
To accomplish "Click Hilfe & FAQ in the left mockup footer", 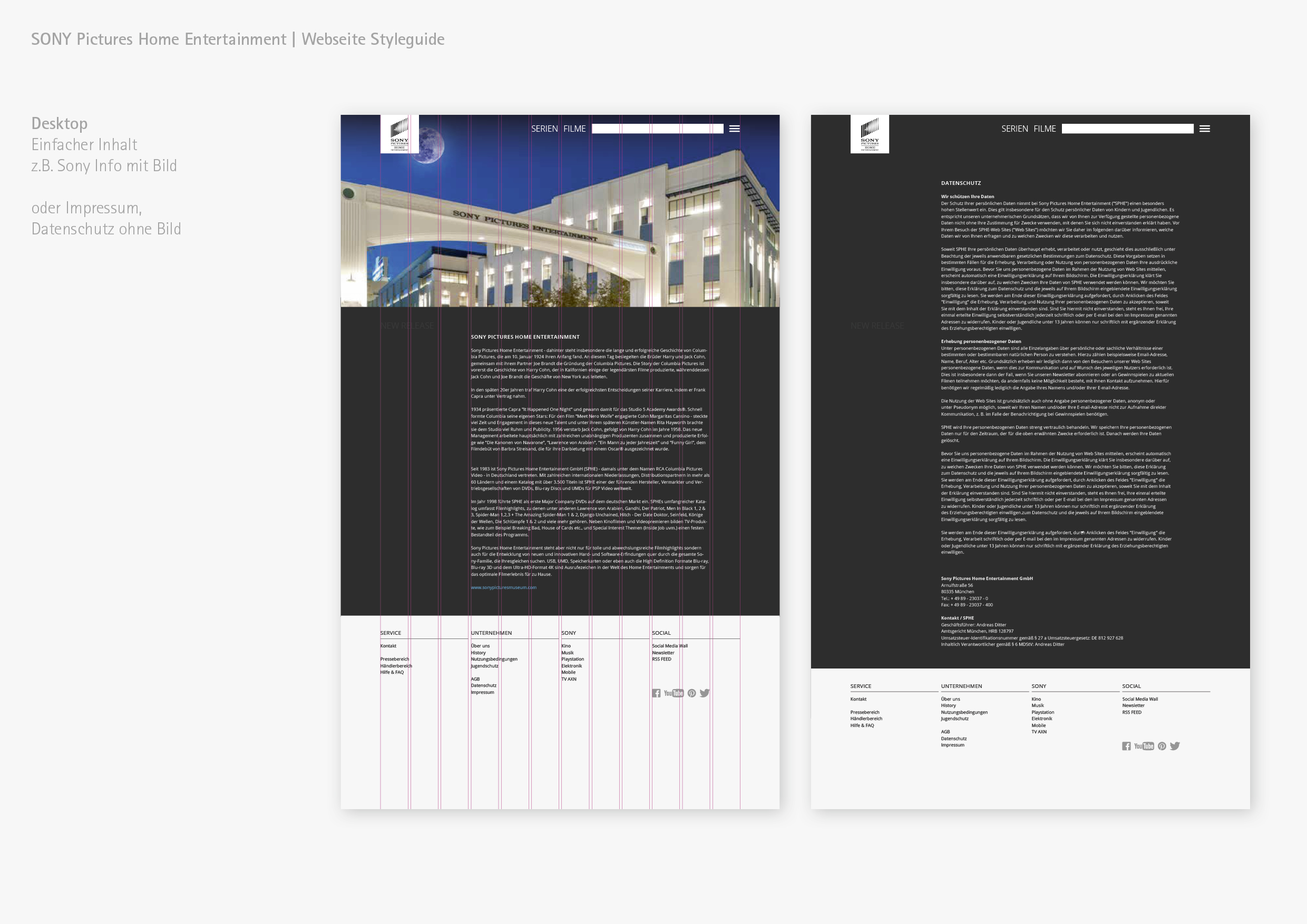I will pyautogui.click(x=392, y=672).
